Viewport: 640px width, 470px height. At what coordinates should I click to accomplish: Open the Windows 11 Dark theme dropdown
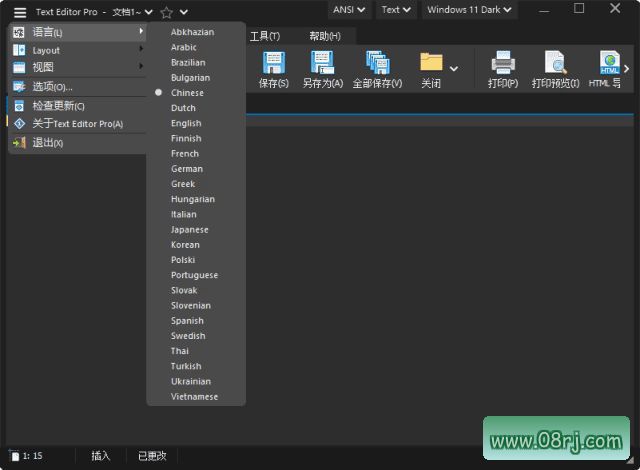(x=469, y=10)
